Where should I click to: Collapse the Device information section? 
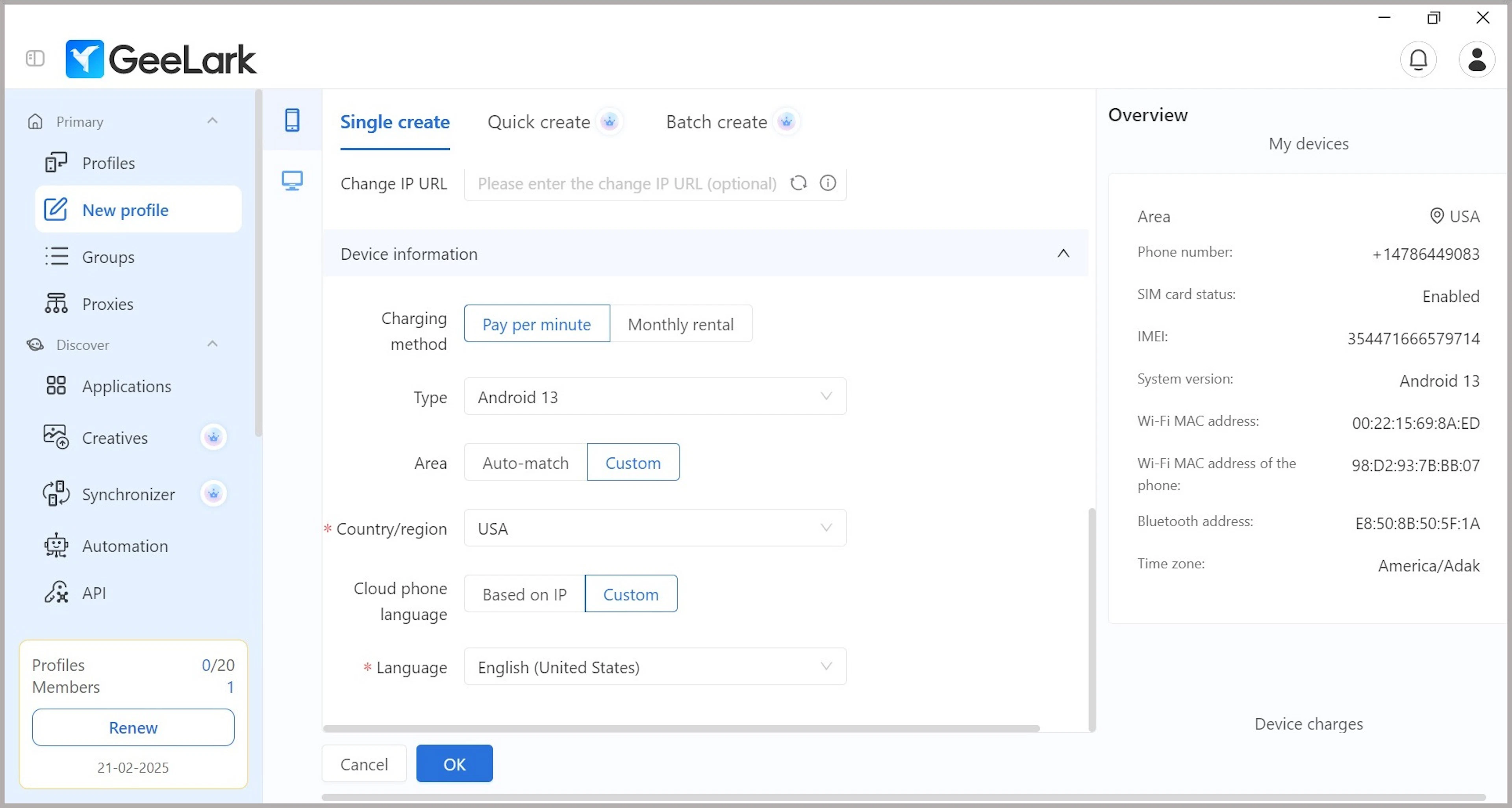(x=1063, y=253)
